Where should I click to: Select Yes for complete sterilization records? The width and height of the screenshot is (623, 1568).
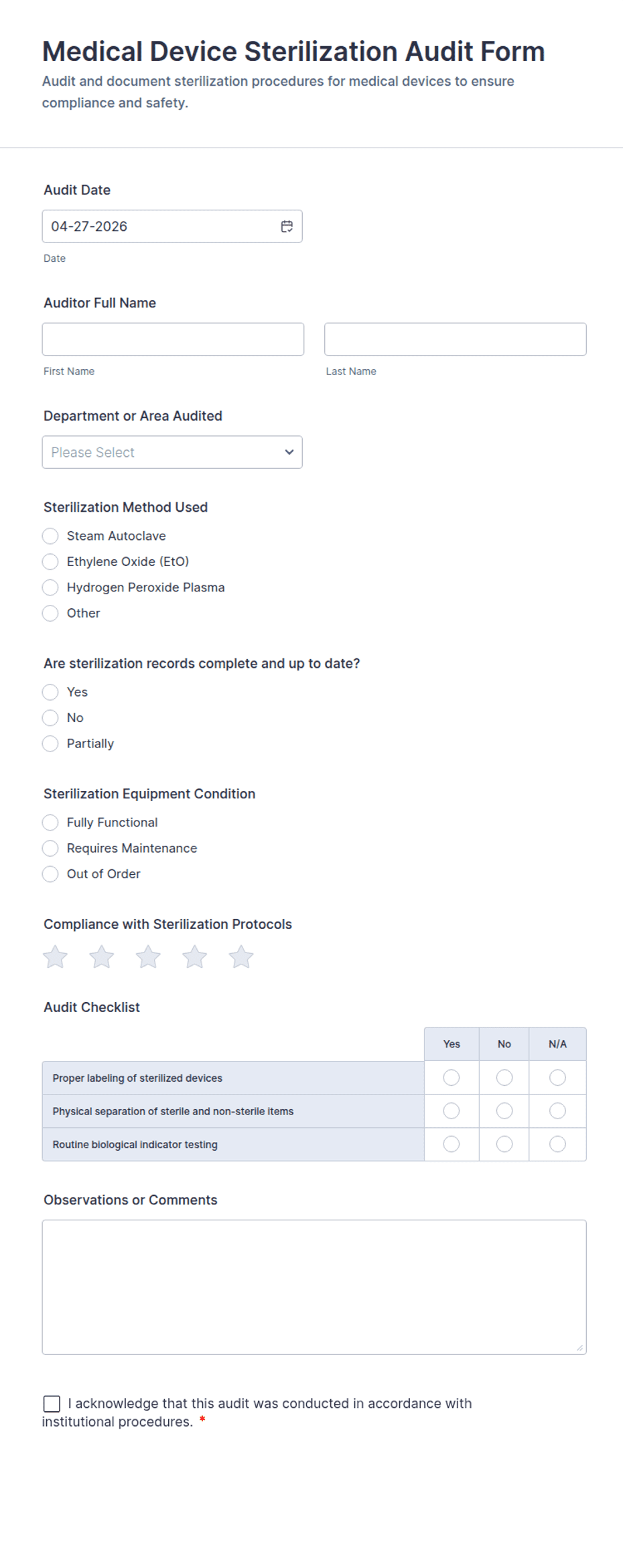pyautogui.click(x=50, y=692)
